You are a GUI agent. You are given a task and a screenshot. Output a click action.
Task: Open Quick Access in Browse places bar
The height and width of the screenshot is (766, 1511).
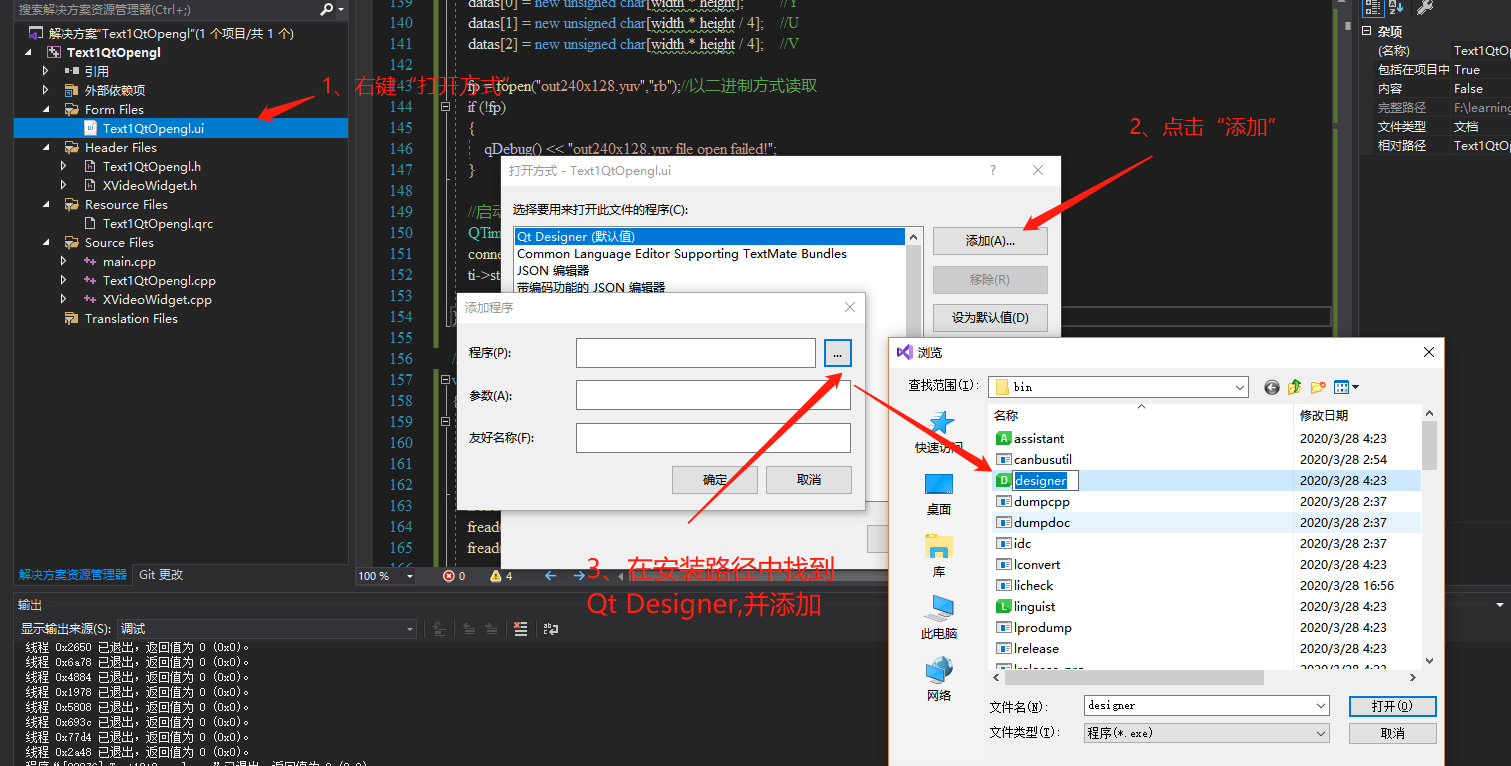click(x=939, y=434)
